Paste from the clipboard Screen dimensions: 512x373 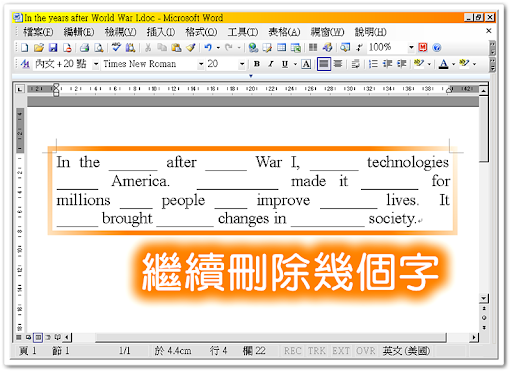pos(176,48)
